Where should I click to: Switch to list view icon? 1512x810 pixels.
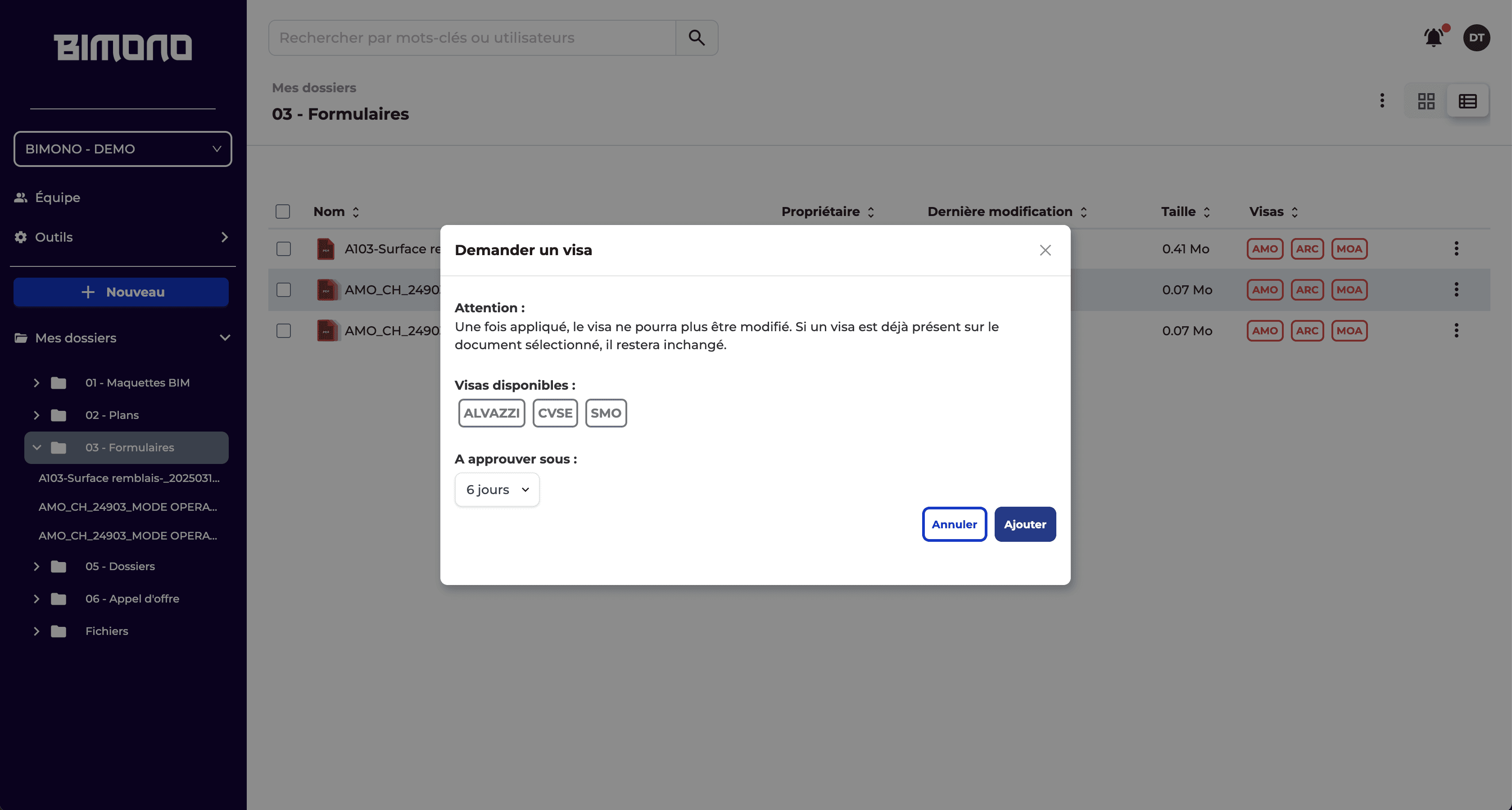coord(1467,101)
